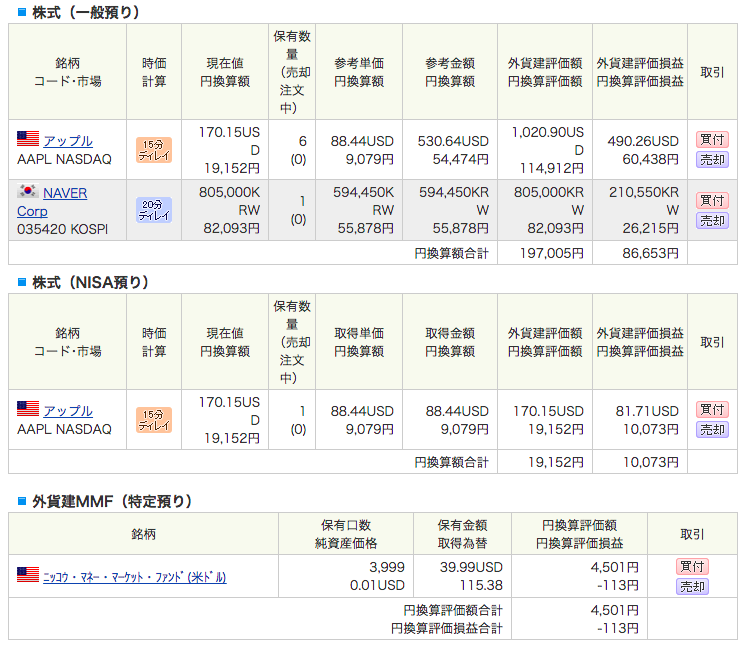Select -113円 in 円換算評価損益合計 row
753x654 pixels.
pyautogui.click(x=618, y=628)
